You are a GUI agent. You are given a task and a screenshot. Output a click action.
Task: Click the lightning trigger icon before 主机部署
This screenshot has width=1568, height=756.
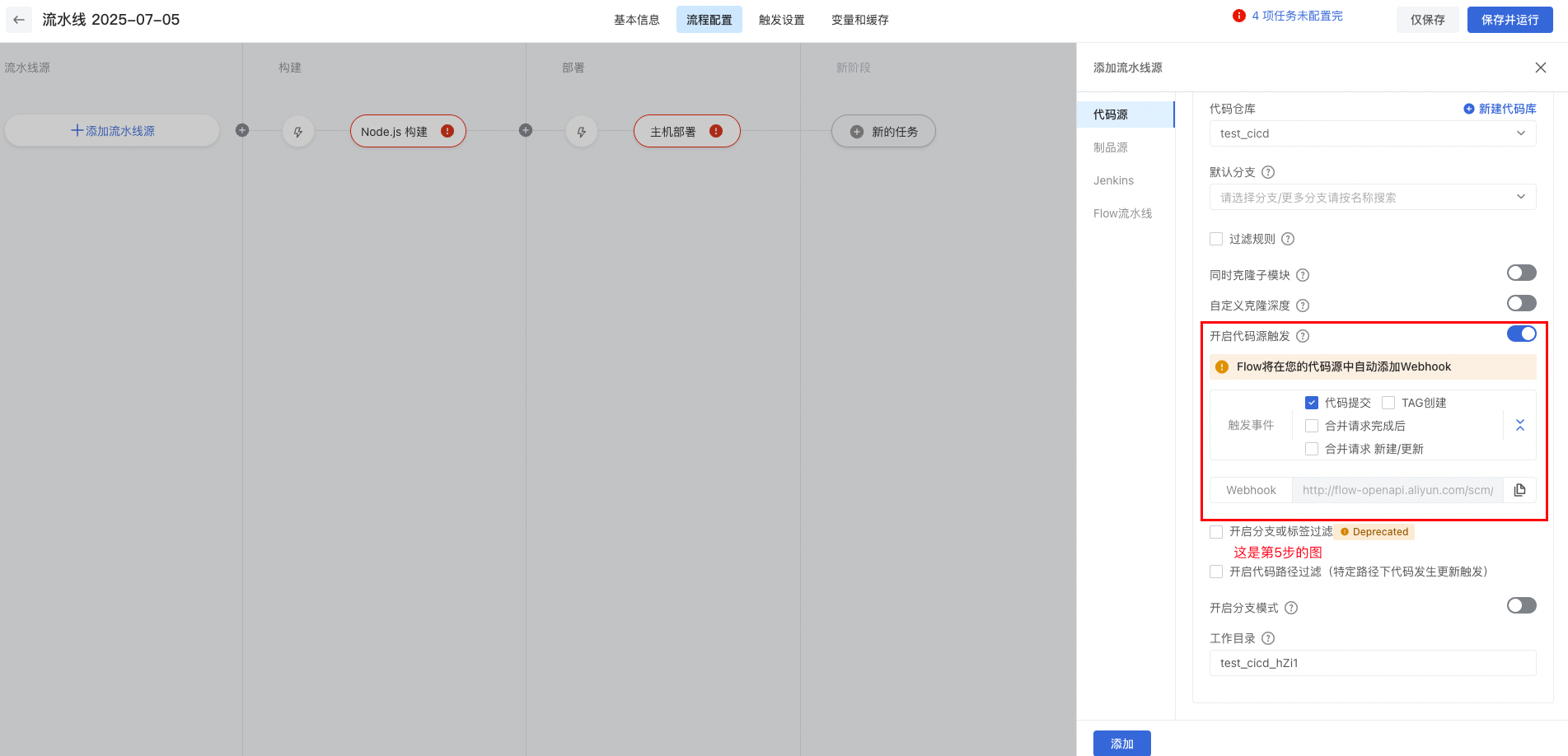coord(582,132)
